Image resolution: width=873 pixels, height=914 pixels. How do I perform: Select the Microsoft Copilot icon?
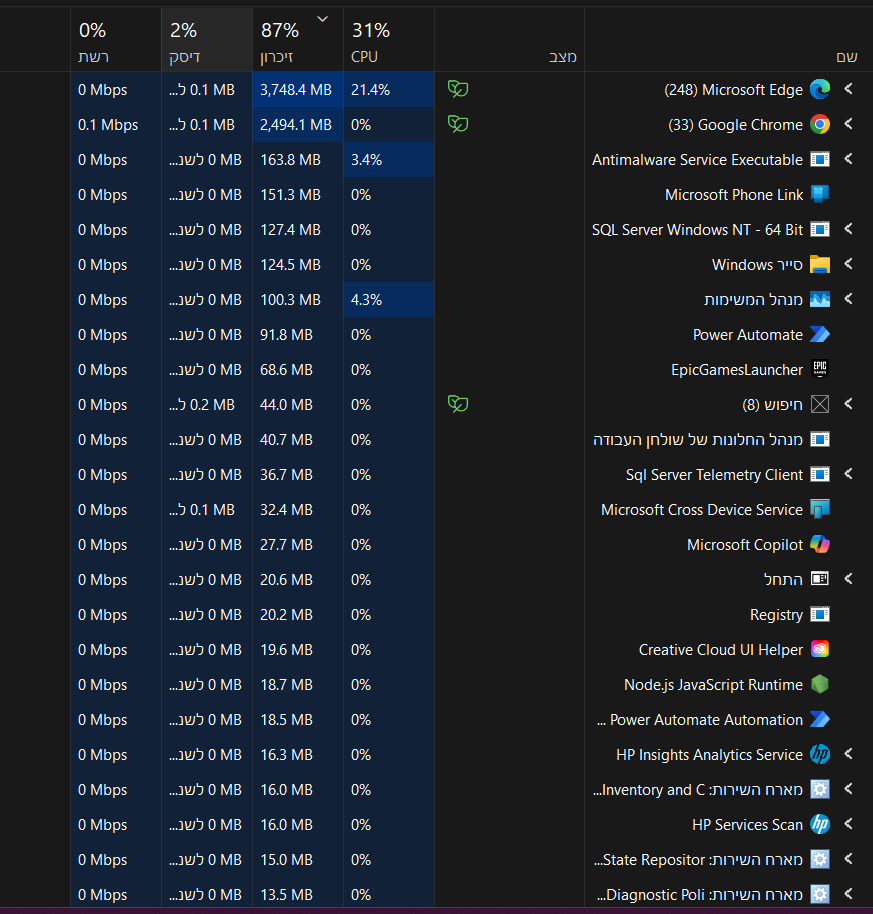tap(820, 545)
